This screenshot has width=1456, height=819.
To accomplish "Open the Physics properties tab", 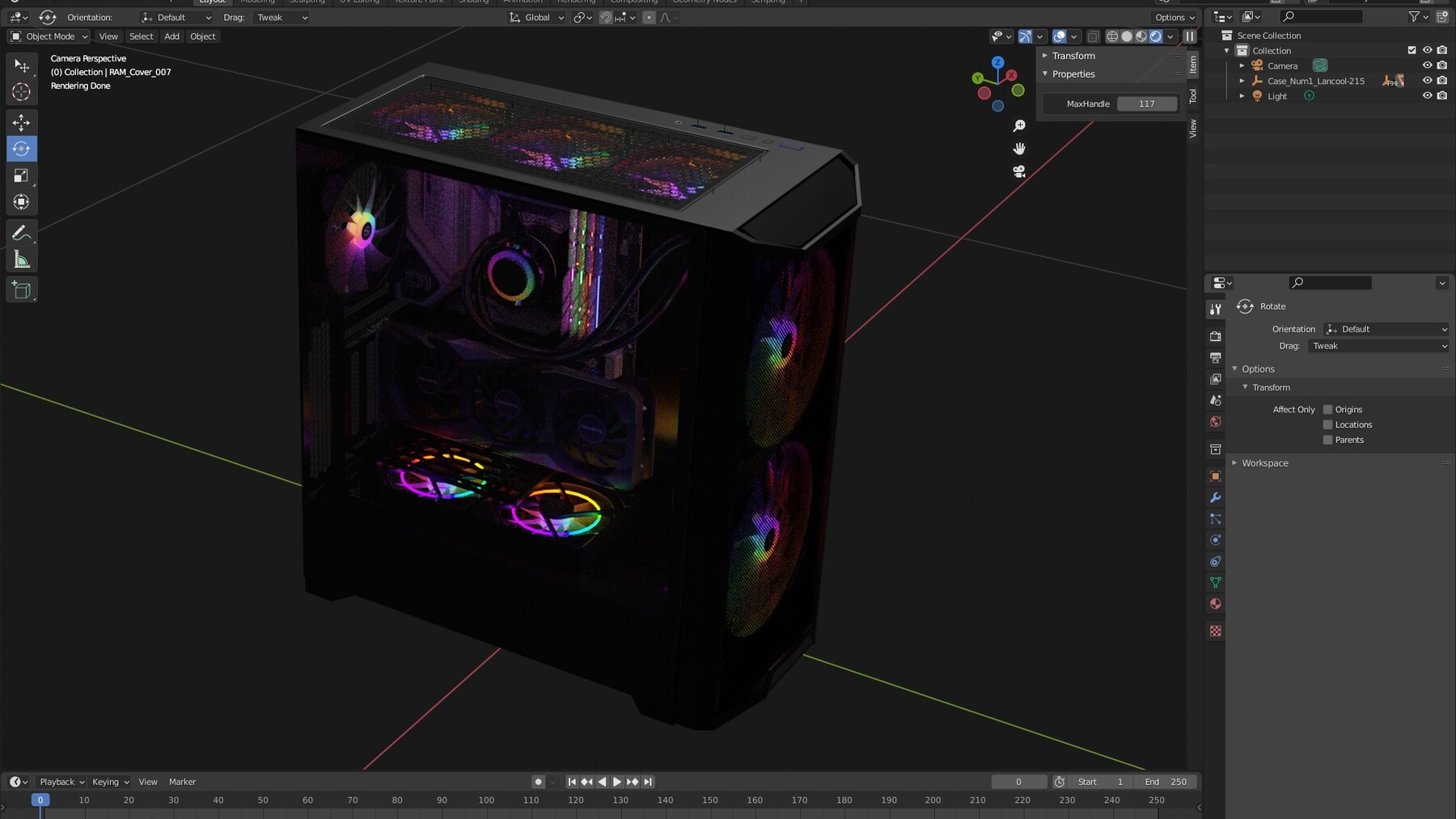I will [x=1215, y=540].
